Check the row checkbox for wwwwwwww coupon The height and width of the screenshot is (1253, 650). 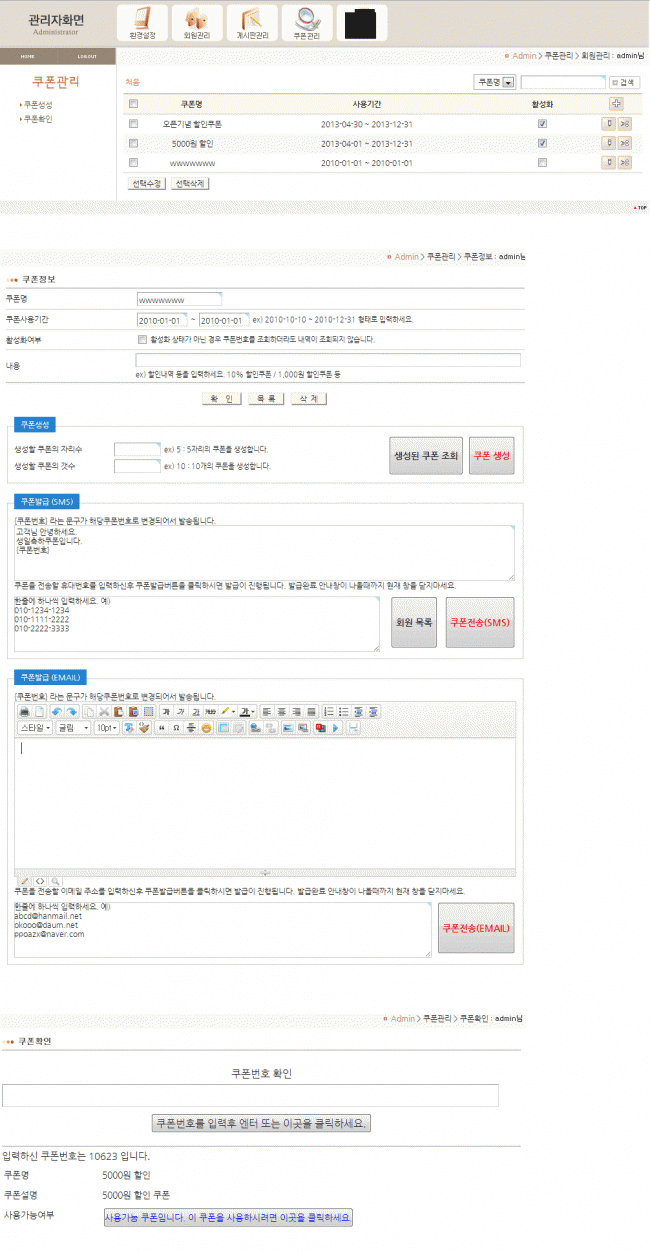click(x=133, y=162)
